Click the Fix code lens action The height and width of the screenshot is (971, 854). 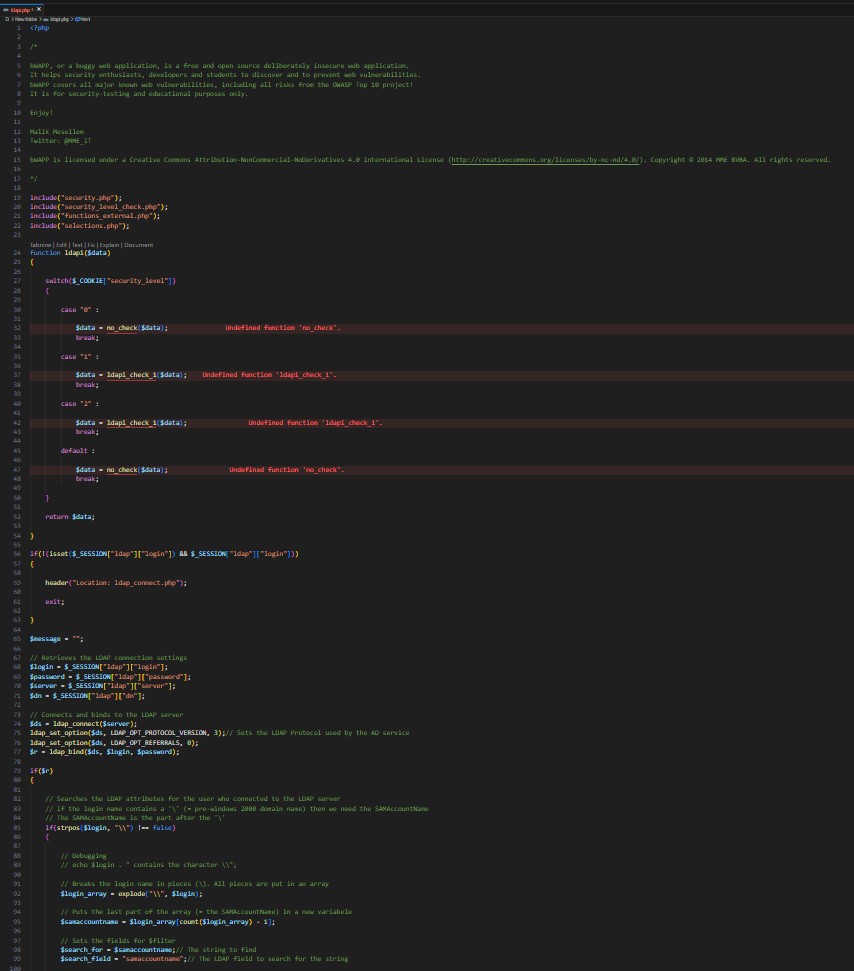click(91, 244)
